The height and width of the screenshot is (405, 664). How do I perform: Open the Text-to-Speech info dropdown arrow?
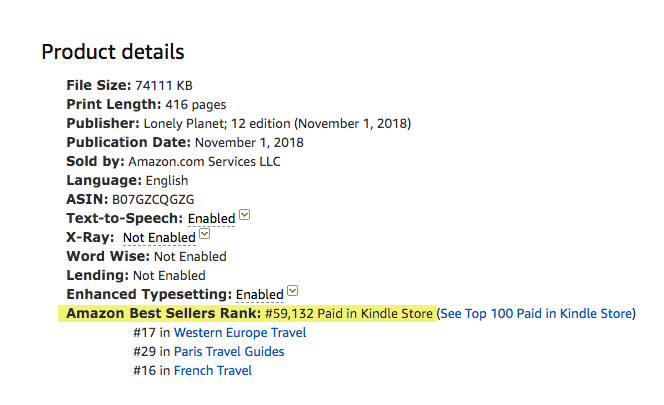click(244, 215)
